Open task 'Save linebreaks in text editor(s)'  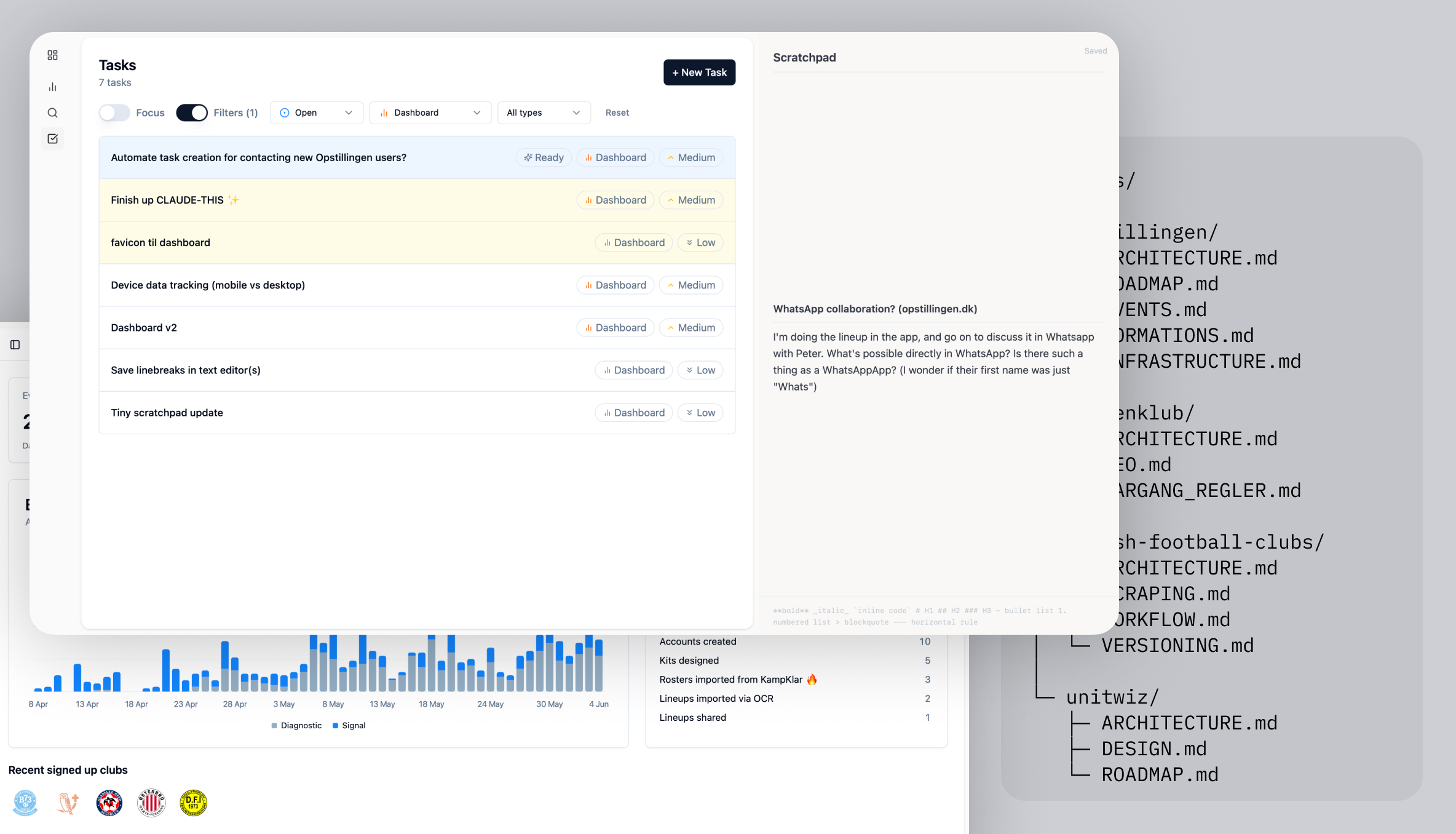coord(417,370)
